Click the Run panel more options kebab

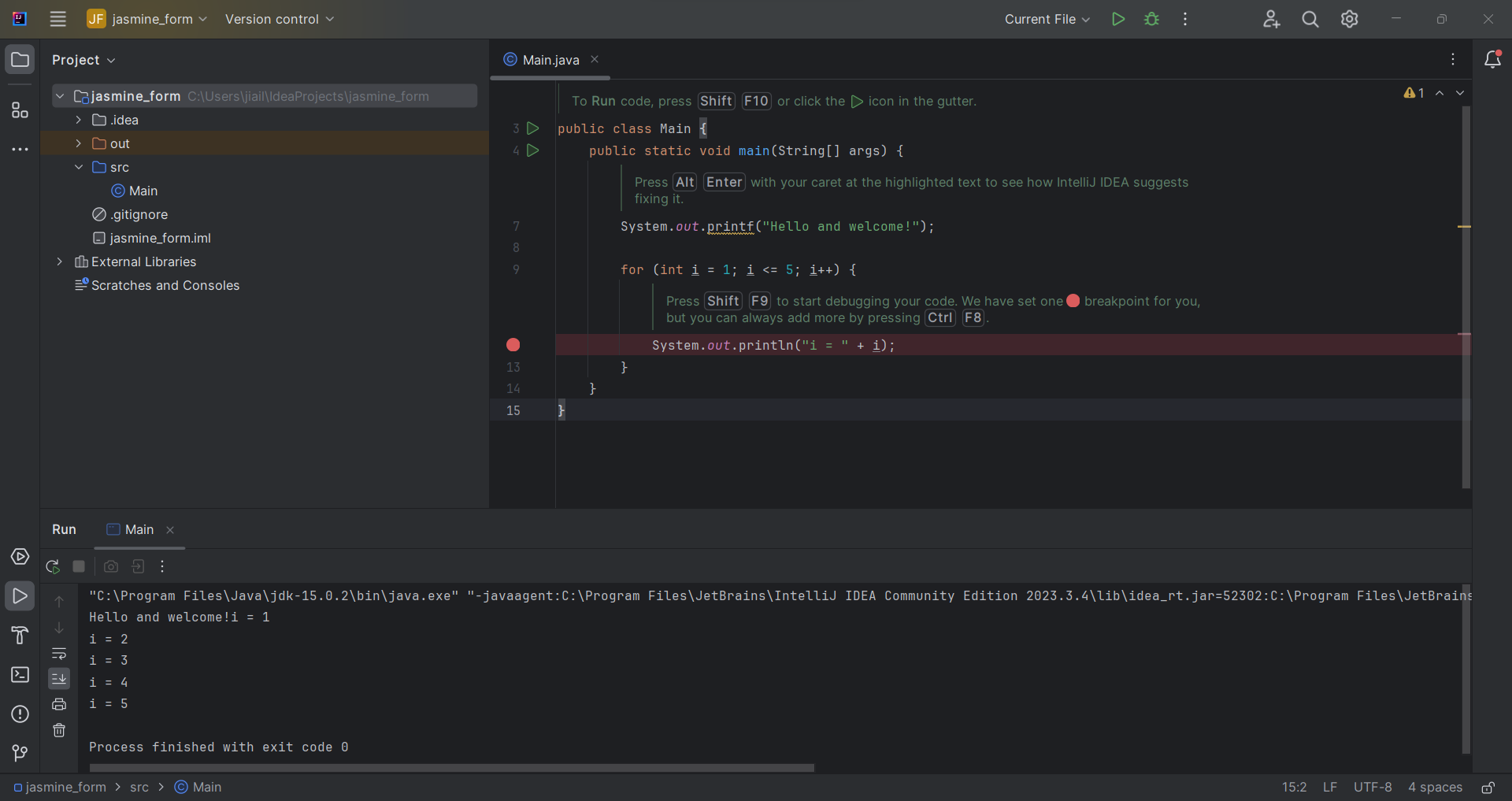tap(162, 566)
